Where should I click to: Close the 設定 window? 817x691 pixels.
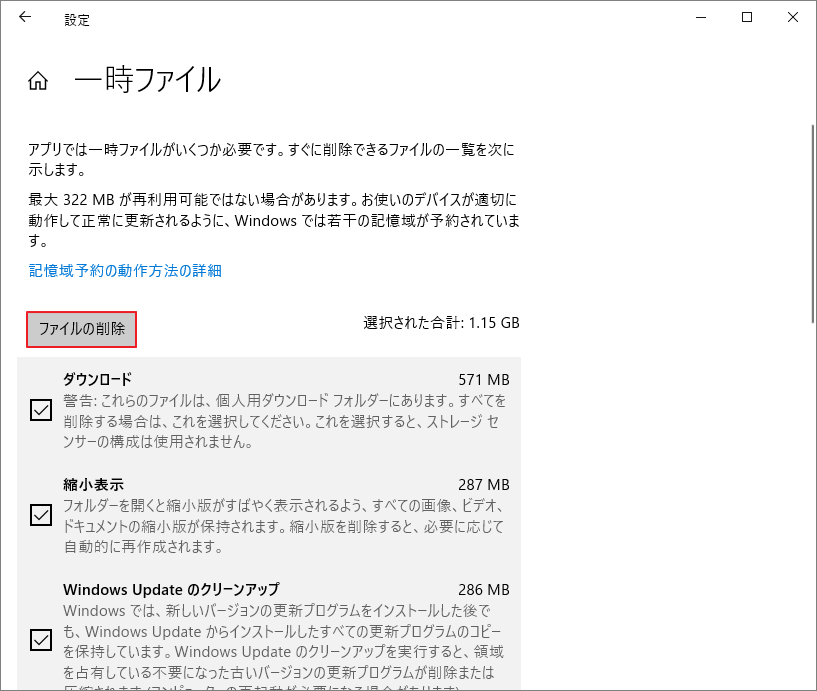coord(792,17)
